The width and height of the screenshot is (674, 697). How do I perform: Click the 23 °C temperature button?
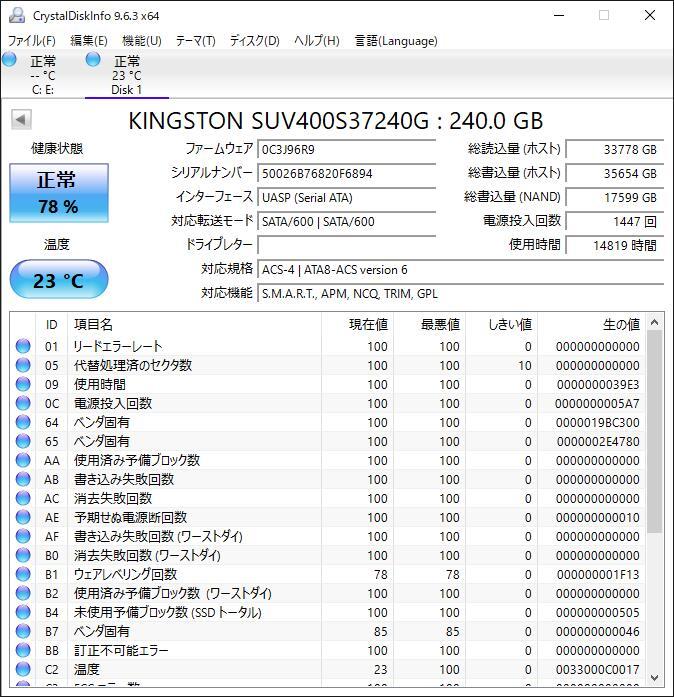(59, 280)
